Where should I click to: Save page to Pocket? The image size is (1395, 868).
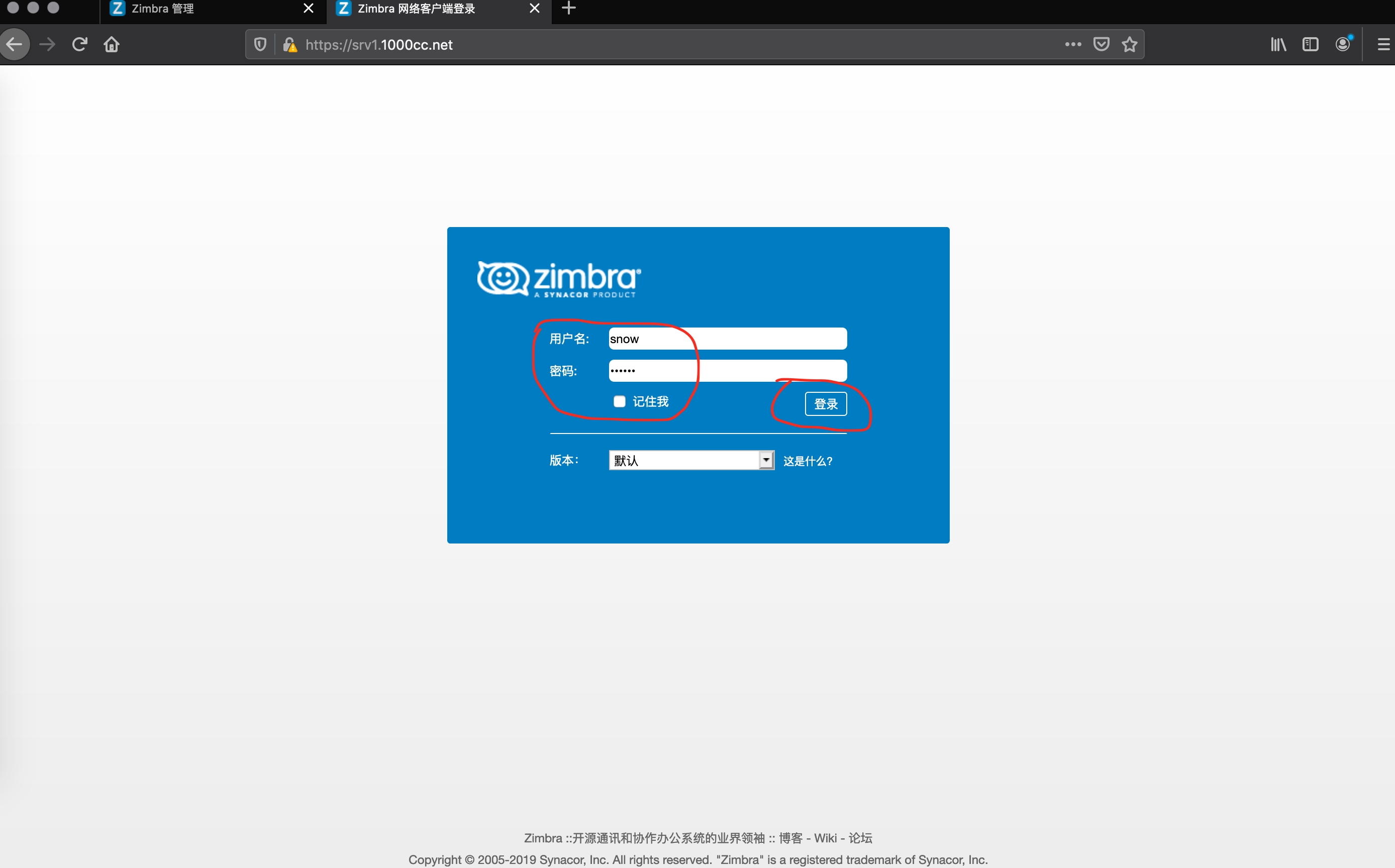point(1101,44)
